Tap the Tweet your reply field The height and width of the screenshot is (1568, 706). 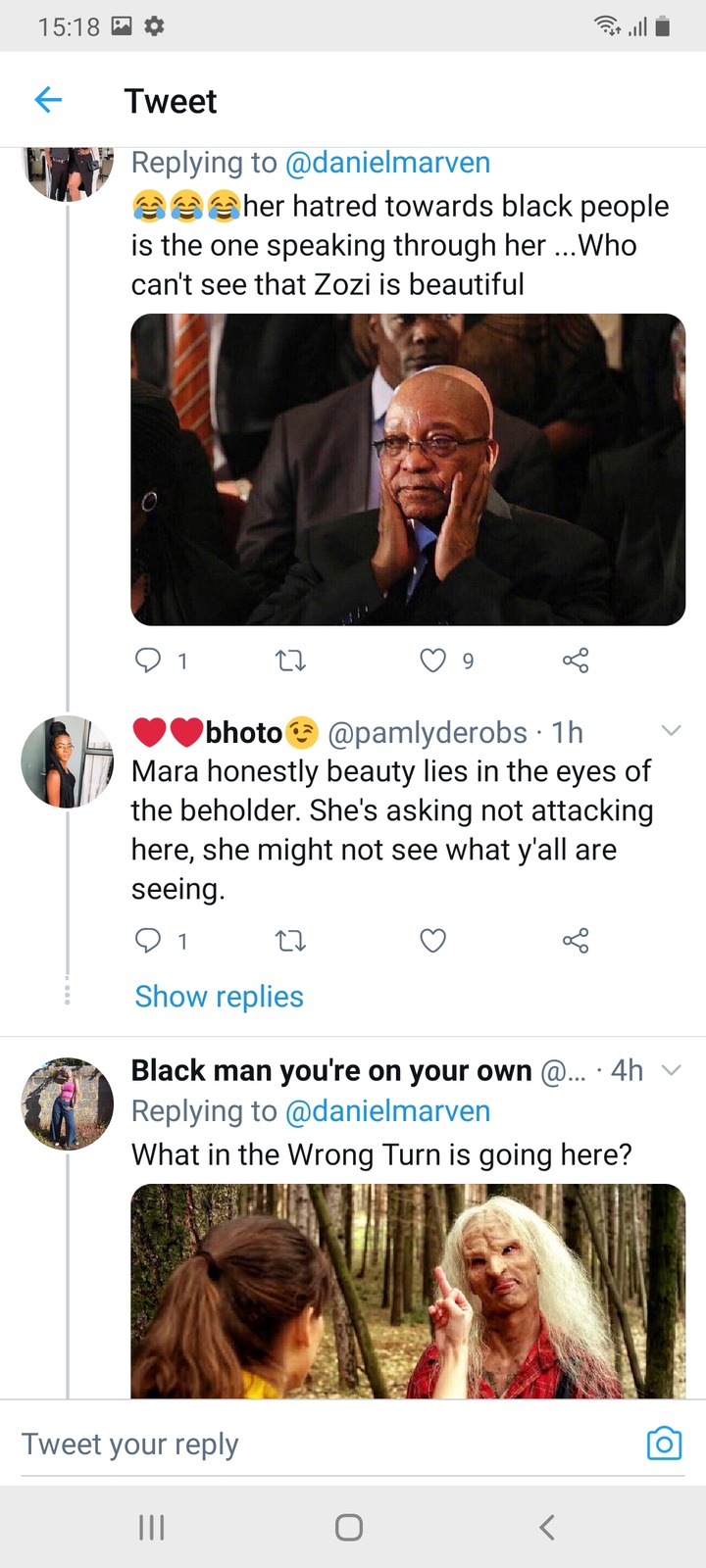pyautogui.click(x=324, y=1444)
